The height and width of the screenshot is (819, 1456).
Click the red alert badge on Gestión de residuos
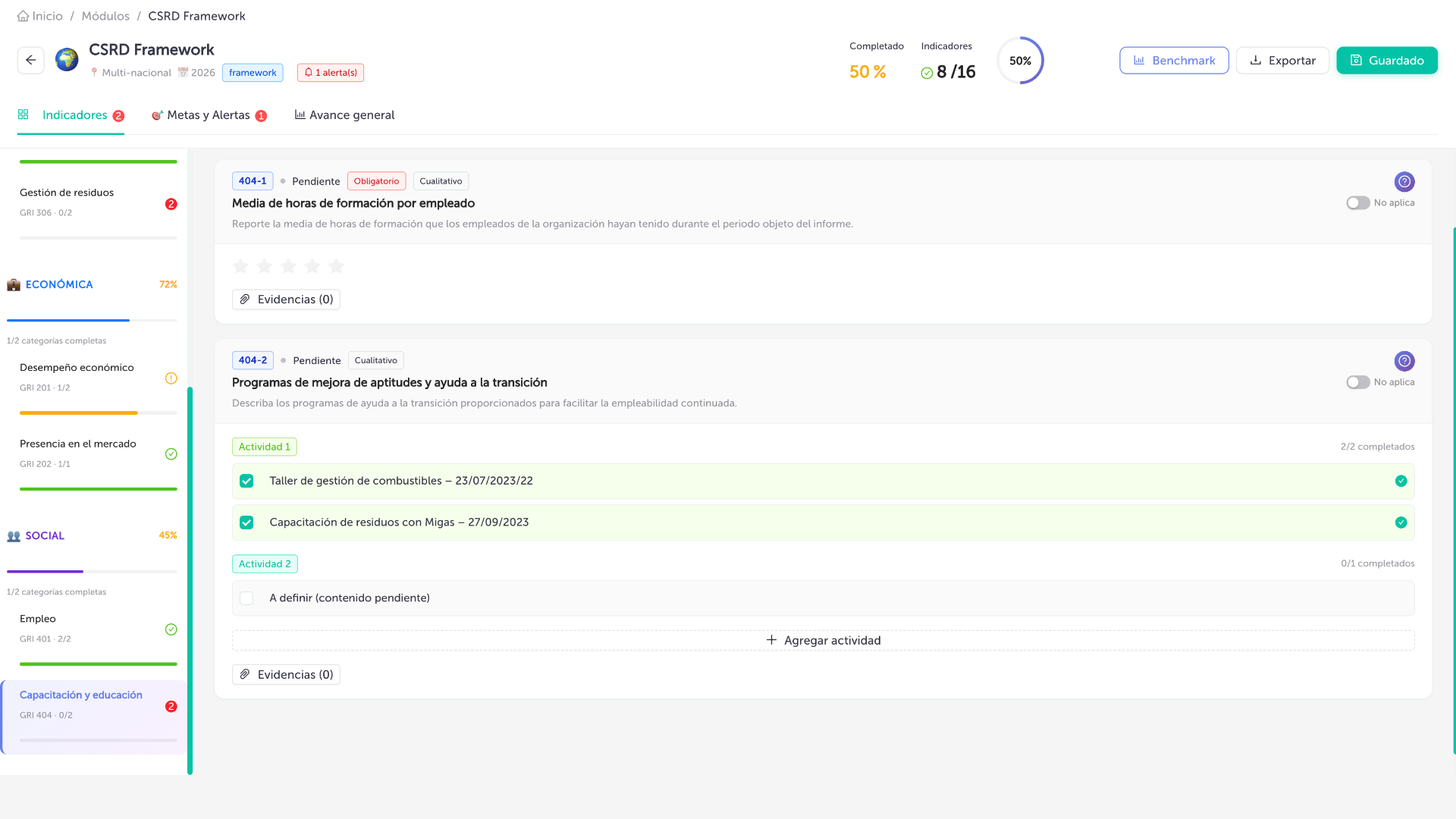(x=171, y=204)
